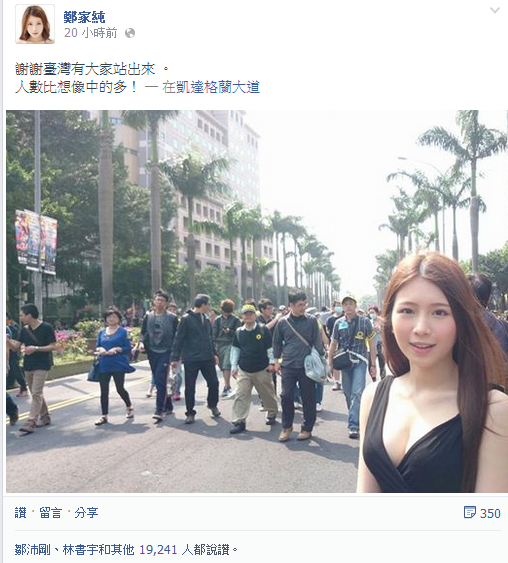Click 分享 to share the post
This screenshot has height=563, width=508.
click(x=86, y=513)
